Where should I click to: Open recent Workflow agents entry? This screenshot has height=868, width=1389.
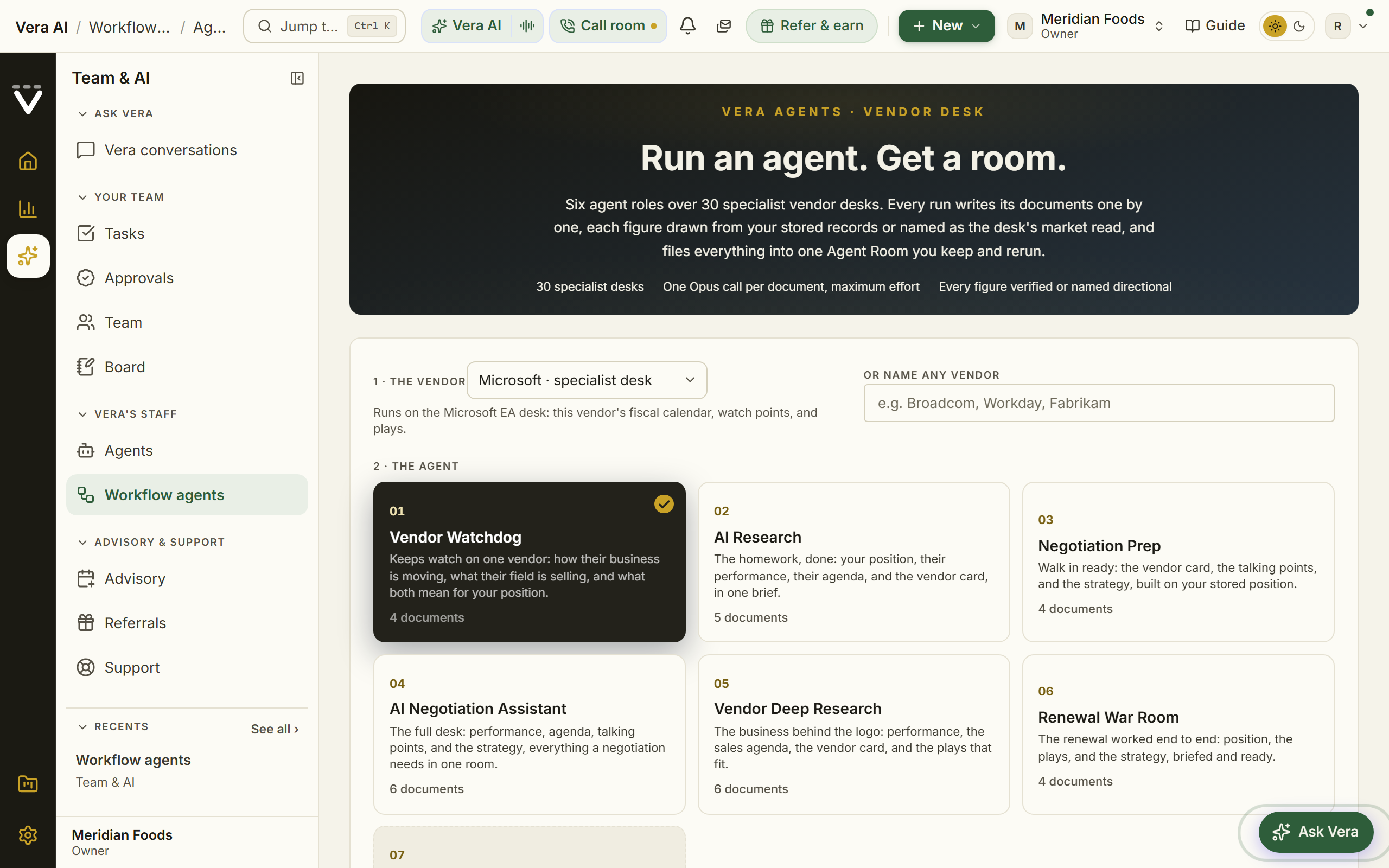tap(187, 770)
